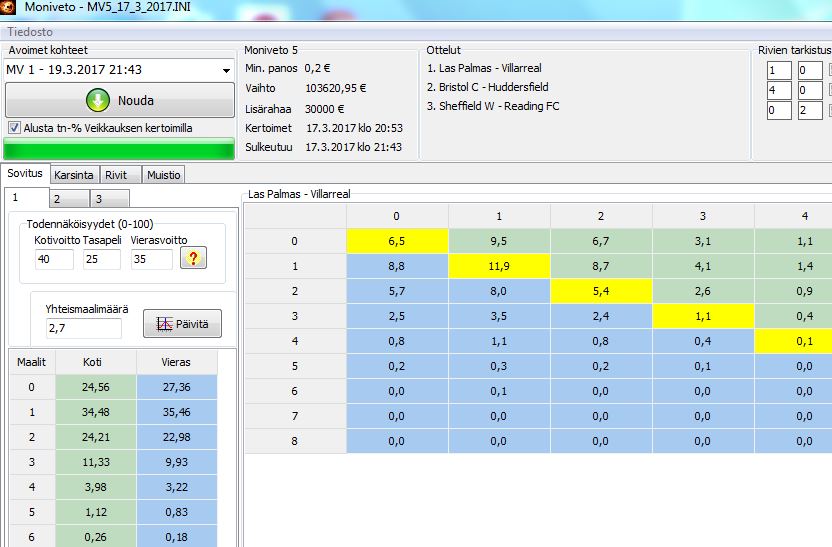Select match sub-tab 2

58,198
